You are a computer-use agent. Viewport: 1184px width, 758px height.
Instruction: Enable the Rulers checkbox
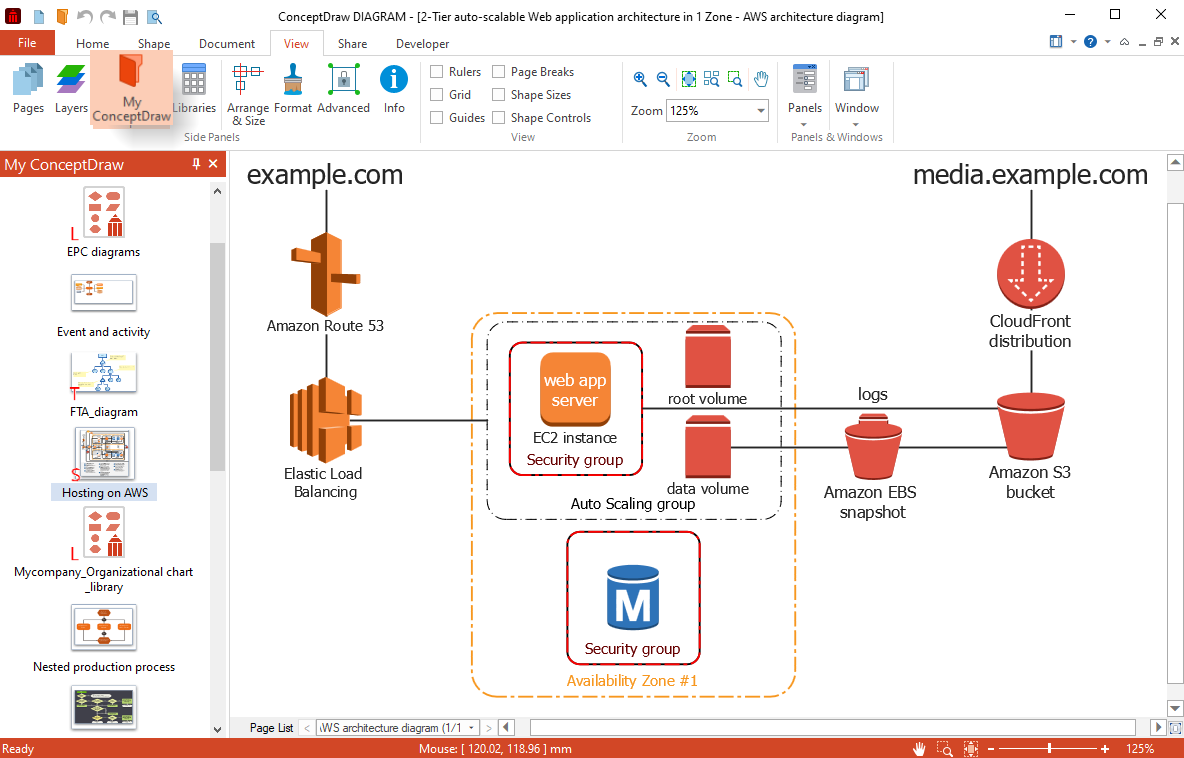click(436, 72)
